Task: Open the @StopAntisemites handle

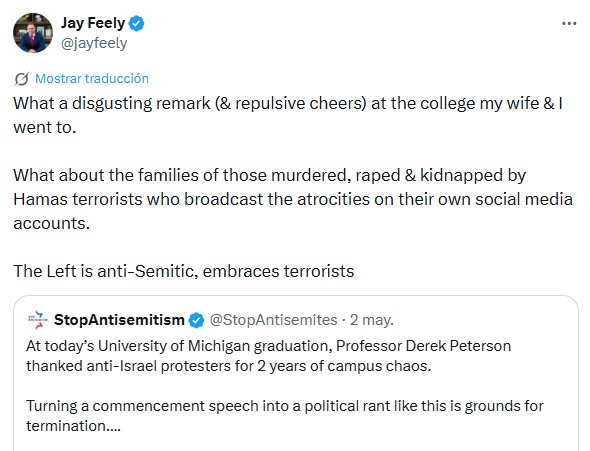Action: pos(273,320)
